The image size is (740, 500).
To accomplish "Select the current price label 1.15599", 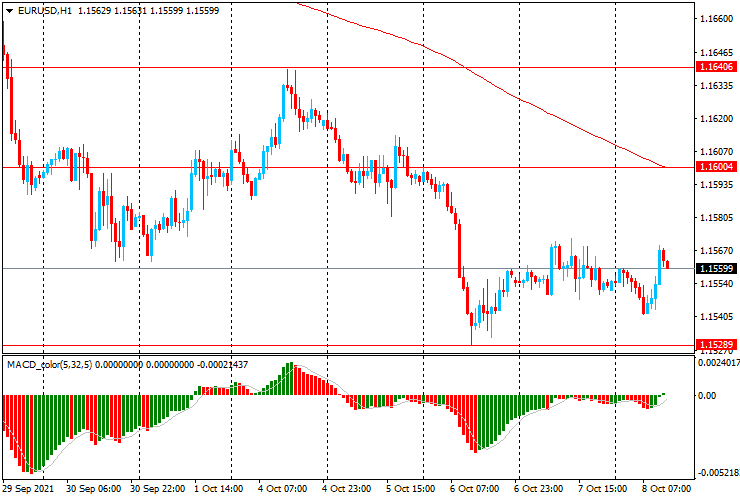I will click(x=716, y=269).
